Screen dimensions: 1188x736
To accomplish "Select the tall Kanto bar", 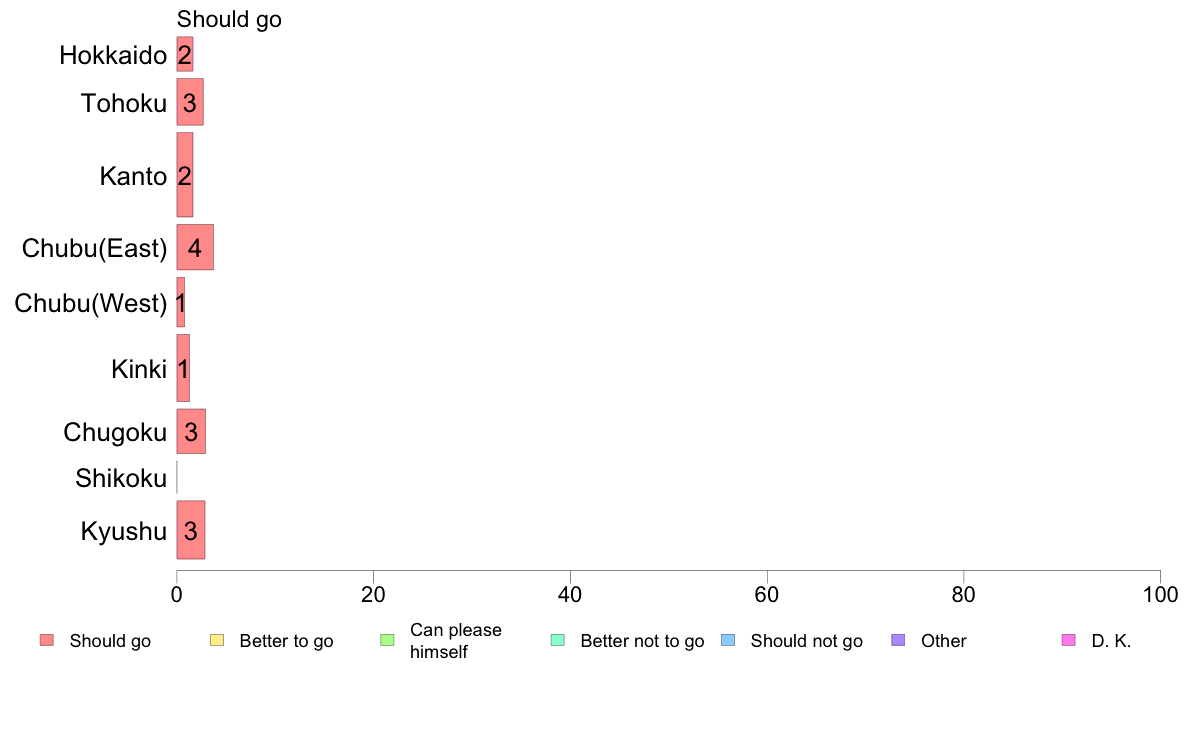I will [185, 175].
